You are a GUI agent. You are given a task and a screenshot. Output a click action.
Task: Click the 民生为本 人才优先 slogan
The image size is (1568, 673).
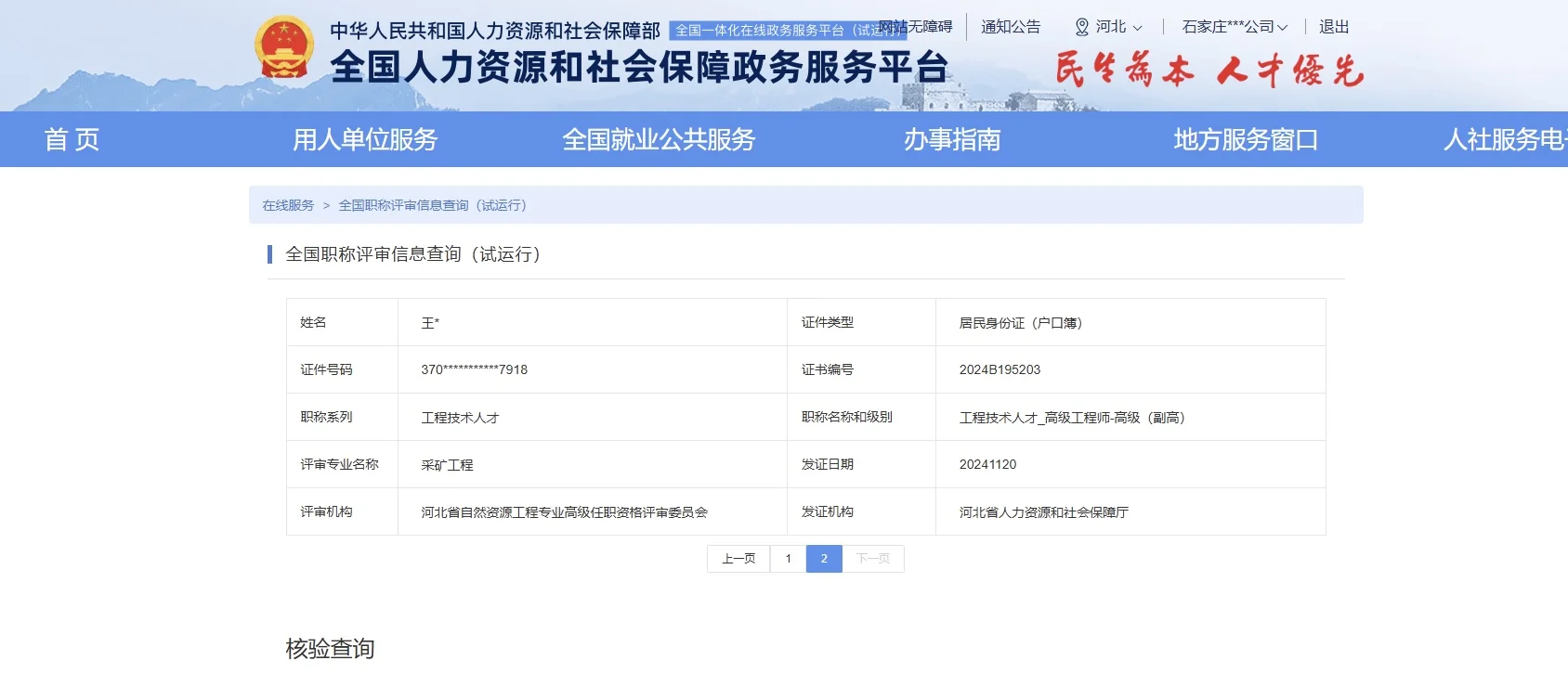tap(1209, 71)
